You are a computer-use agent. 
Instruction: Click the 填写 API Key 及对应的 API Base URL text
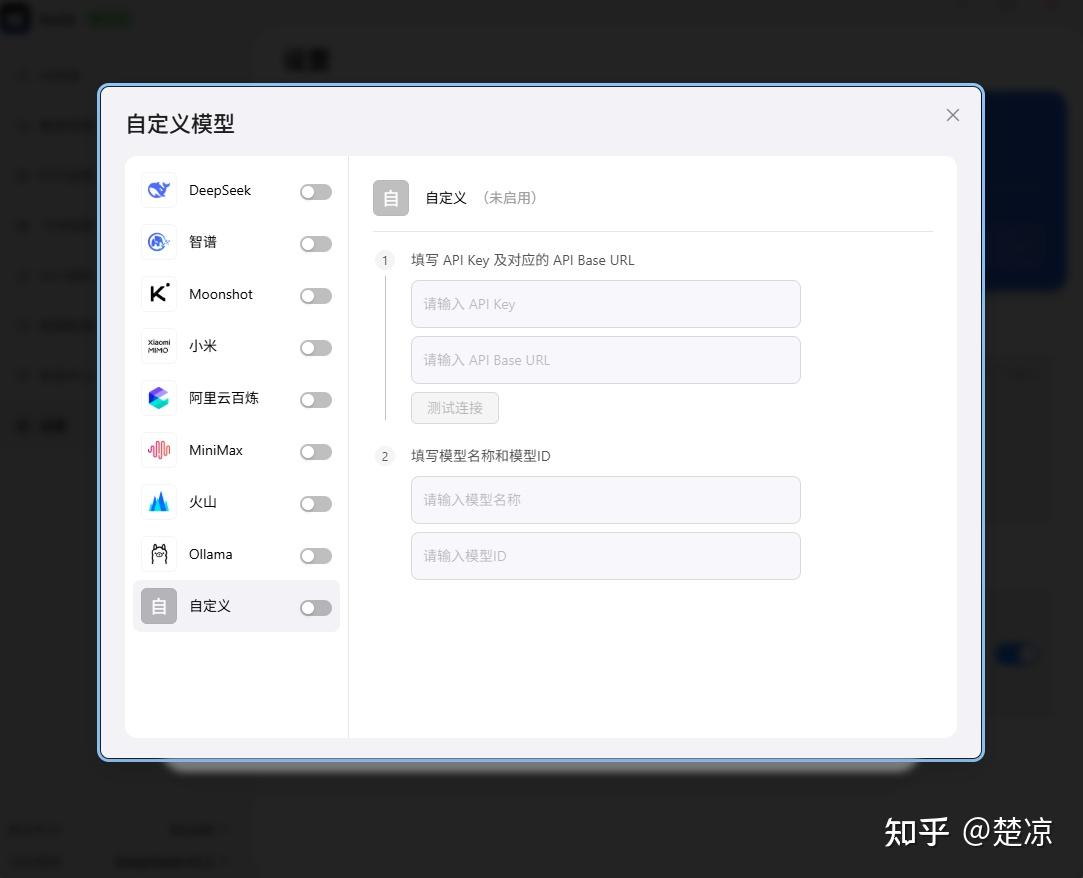[x=522, y=260]
